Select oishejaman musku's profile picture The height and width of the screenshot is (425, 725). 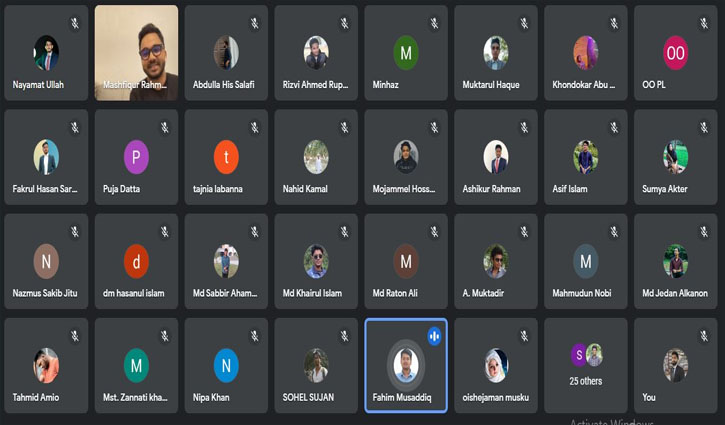coord(496,365)
